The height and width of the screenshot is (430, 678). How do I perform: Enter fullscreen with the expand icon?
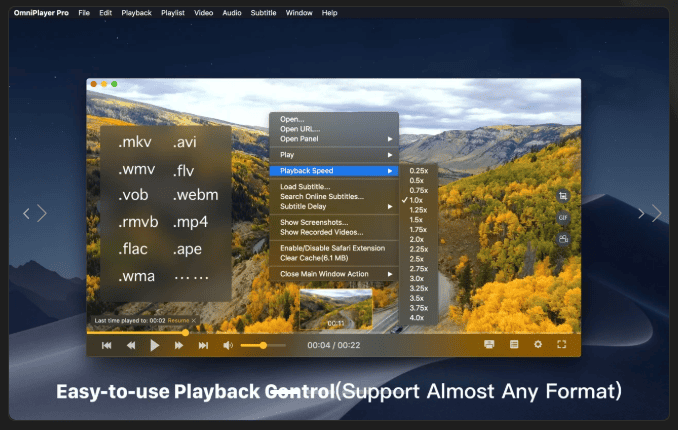[x=562, y=344]
